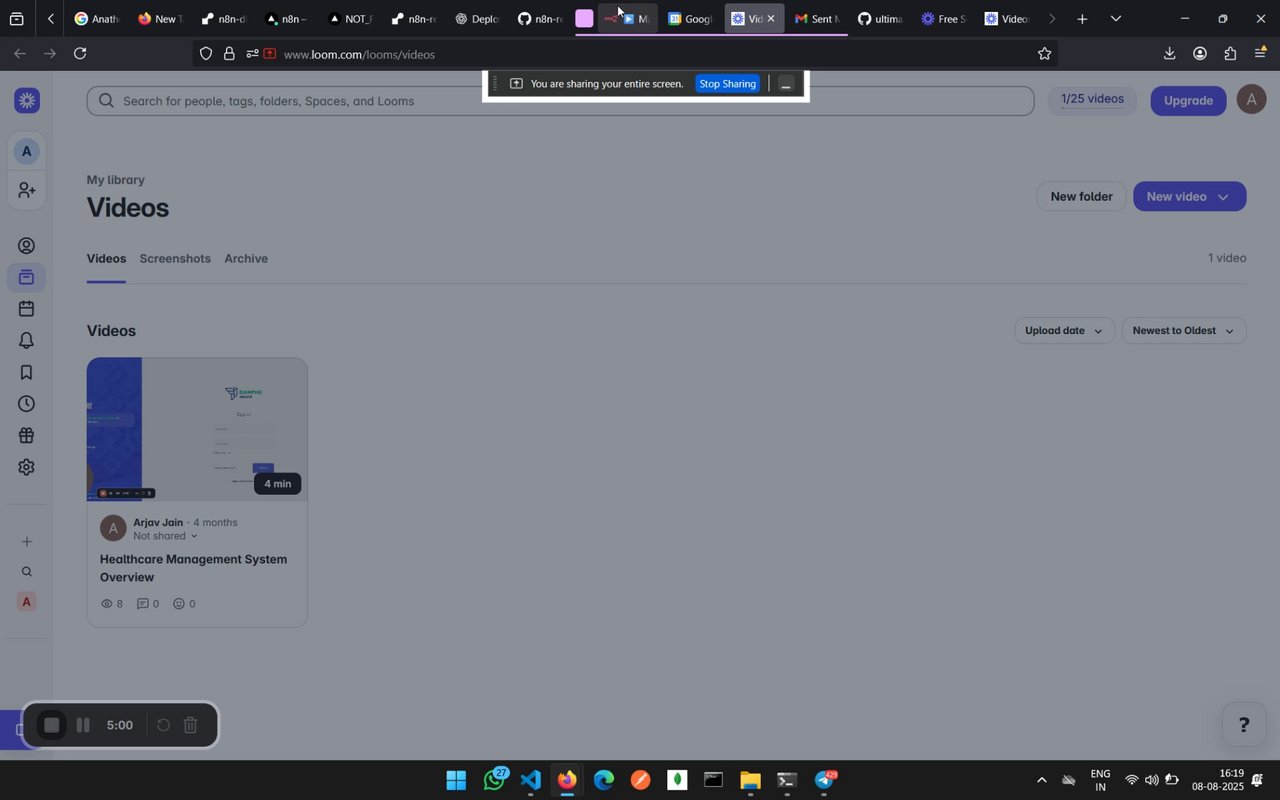Open the Upload date filter dropdown
The width and height of the screenshot is (1280, 800).
[1064, 331]
